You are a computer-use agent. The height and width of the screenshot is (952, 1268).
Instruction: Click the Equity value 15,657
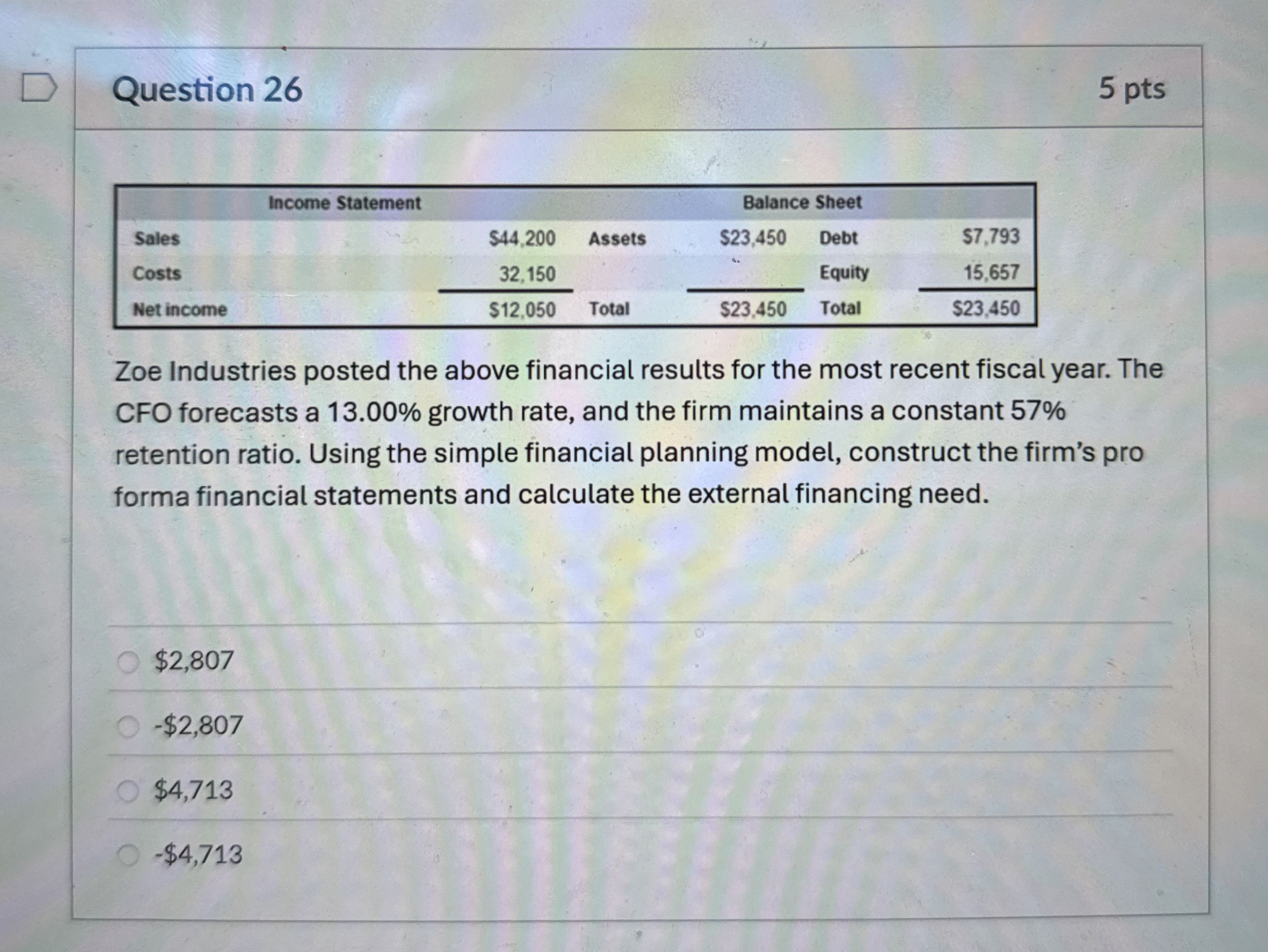point(991,273)
